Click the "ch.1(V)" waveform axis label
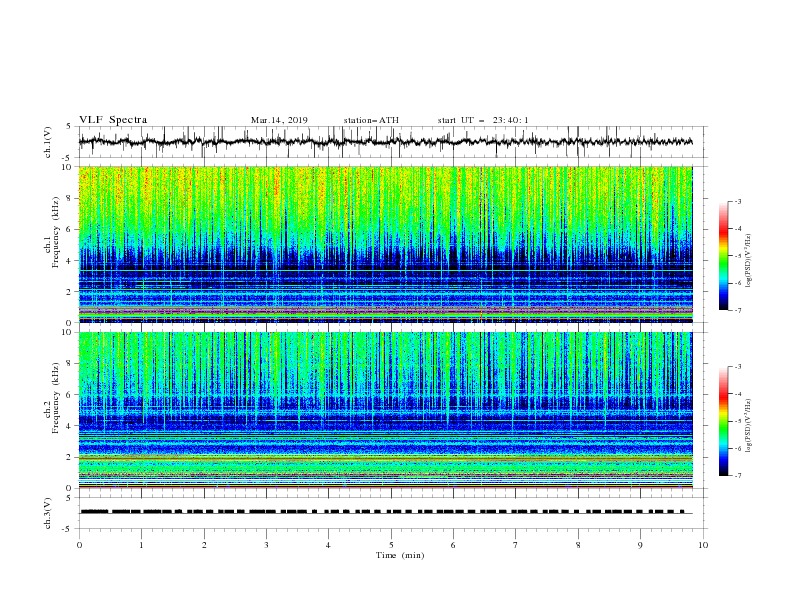792x612 pixels. (48, 142)
